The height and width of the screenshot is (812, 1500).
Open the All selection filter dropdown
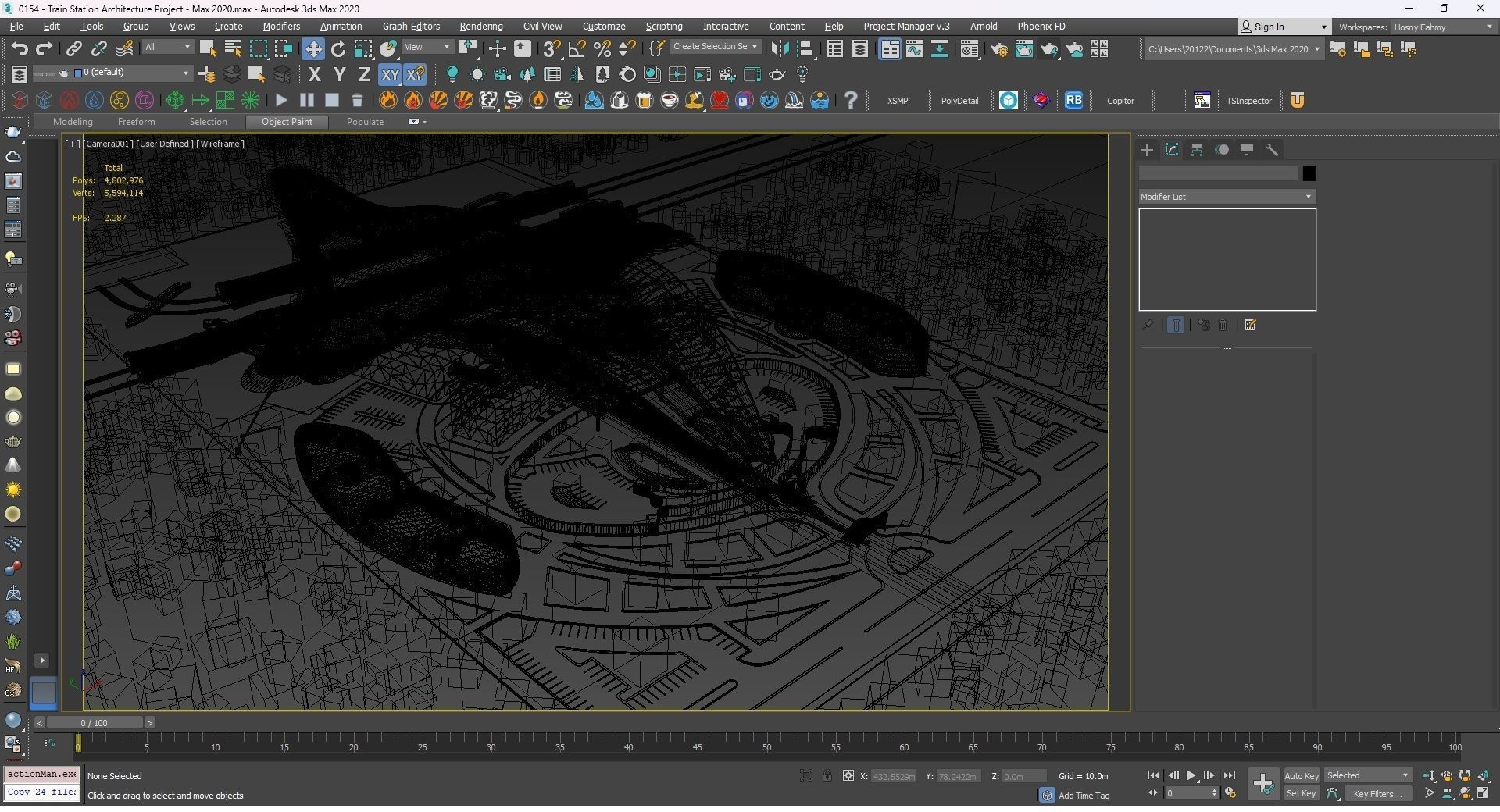coord(167,48)
